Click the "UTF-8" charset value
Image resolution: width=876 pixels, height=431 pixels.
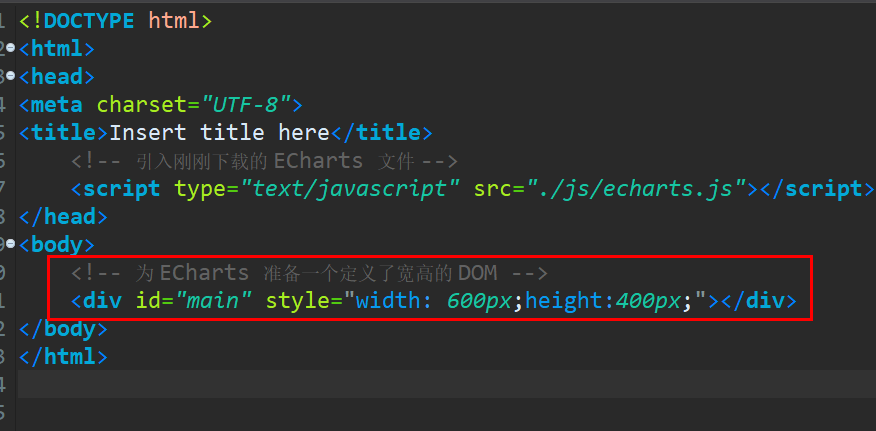pyautogui.click(x=245, y=105)
